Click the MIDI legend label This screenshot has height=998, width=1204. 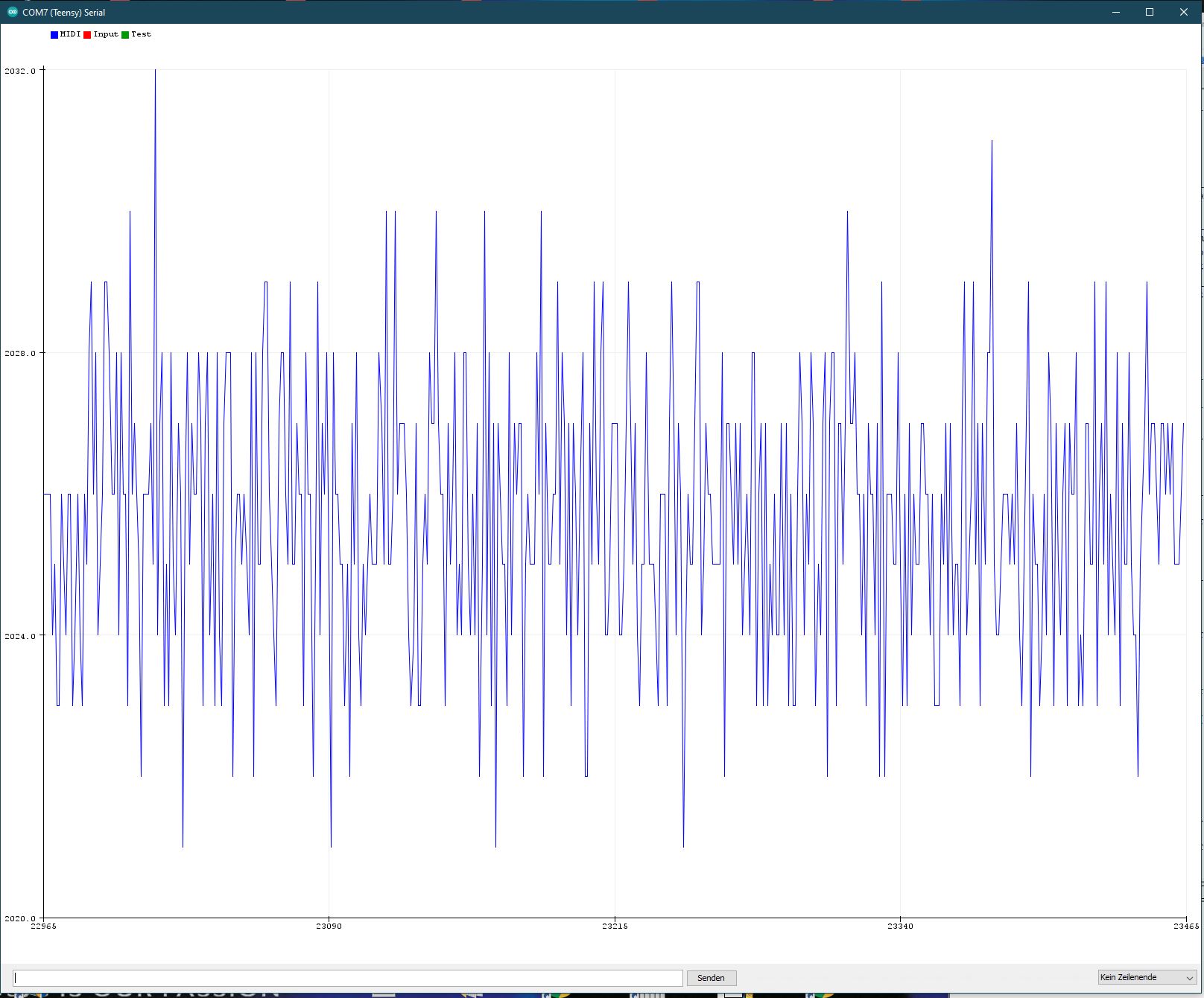click(70, 34)
